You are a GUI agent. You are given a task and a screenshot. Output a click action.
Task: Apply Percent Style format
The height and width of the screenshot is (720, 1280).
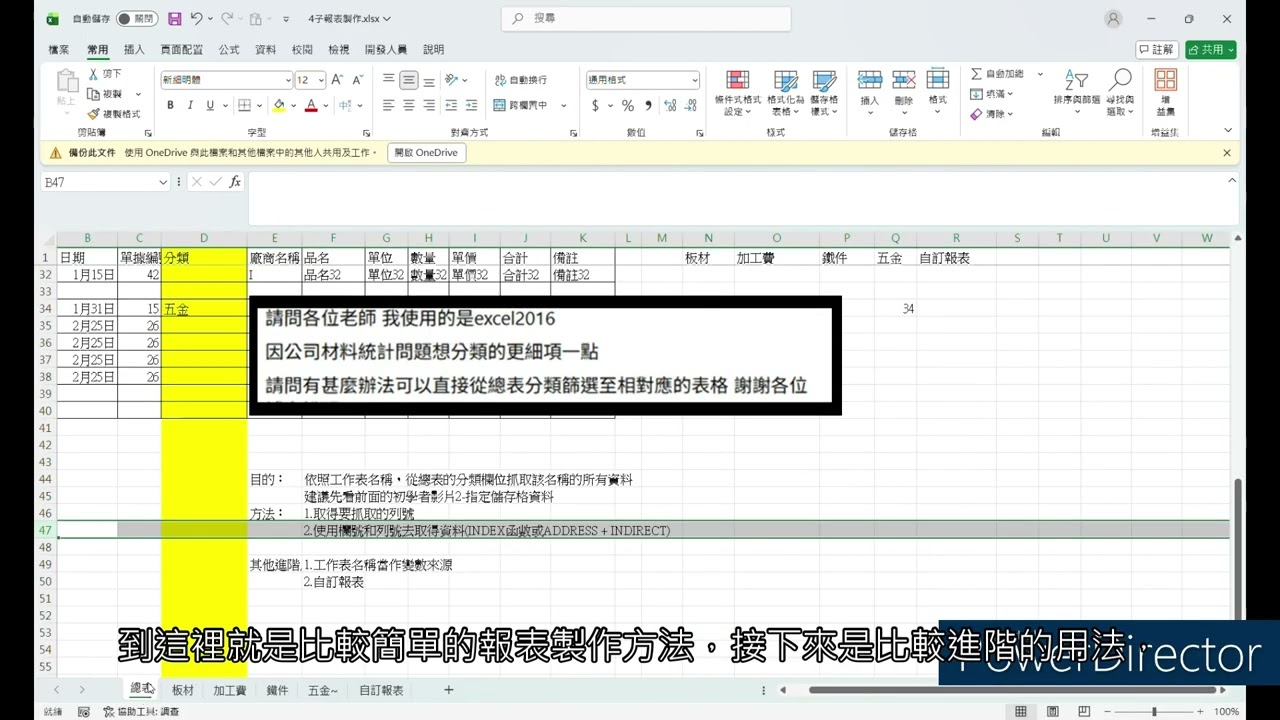pyautogui.click(x=628, y=105)
